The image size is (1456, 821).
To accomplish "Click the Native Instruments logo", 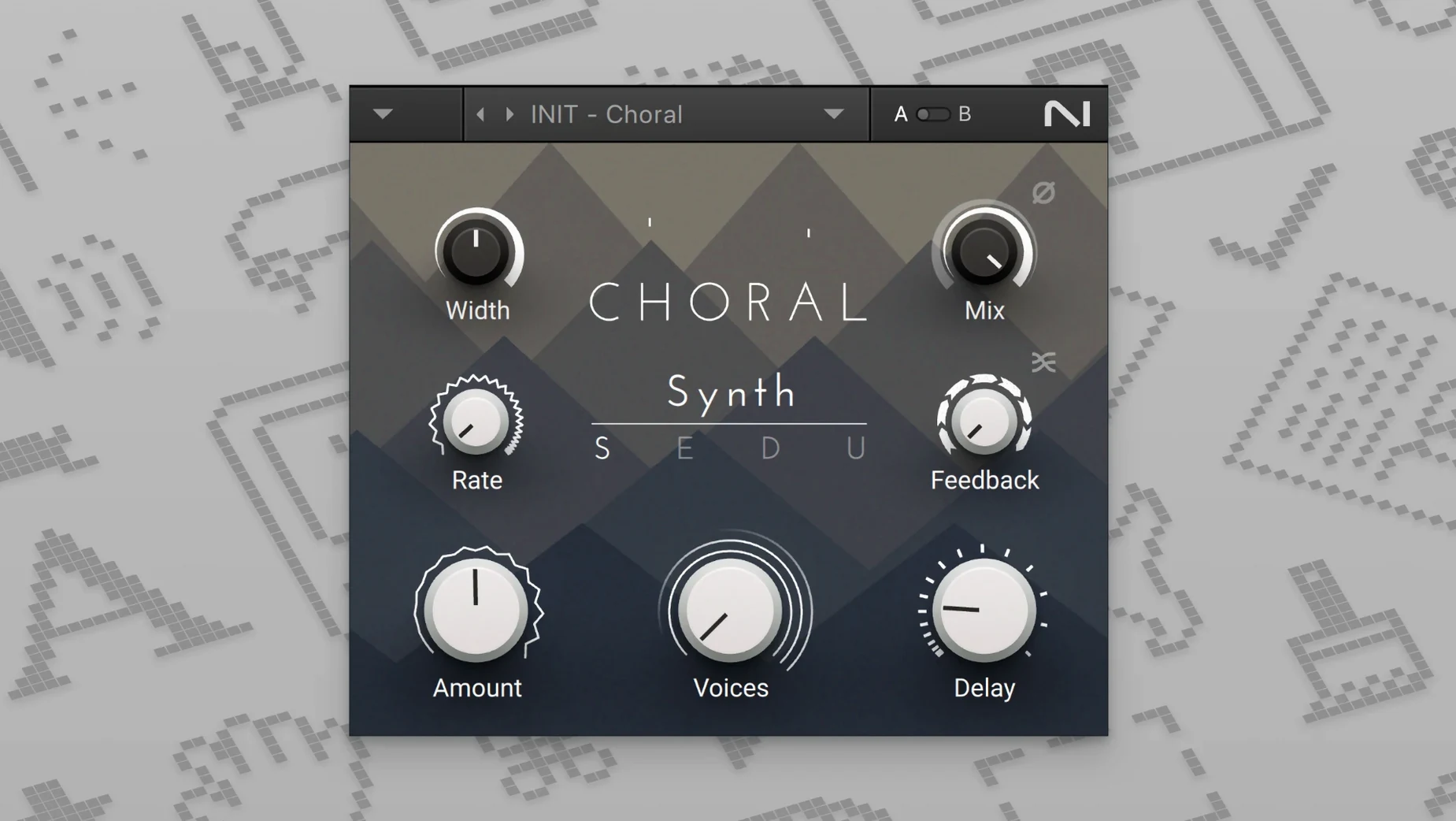I will [1067, 114].
